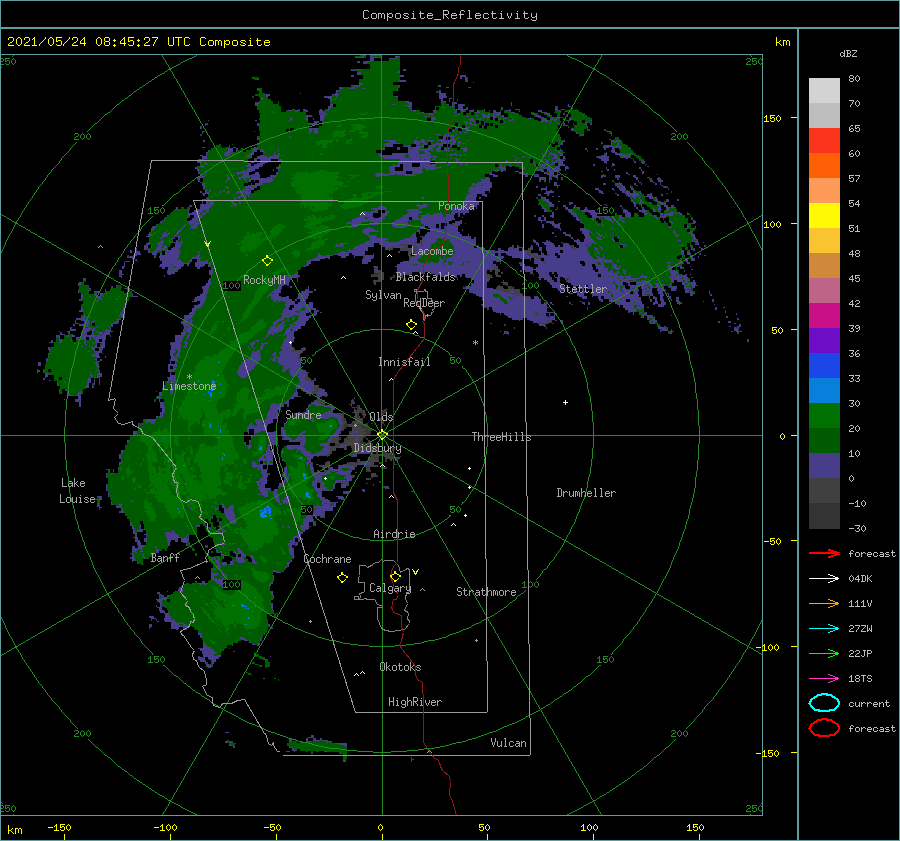
Task: Click the orange 111V arrow legend icon
Action: (824, 603)
